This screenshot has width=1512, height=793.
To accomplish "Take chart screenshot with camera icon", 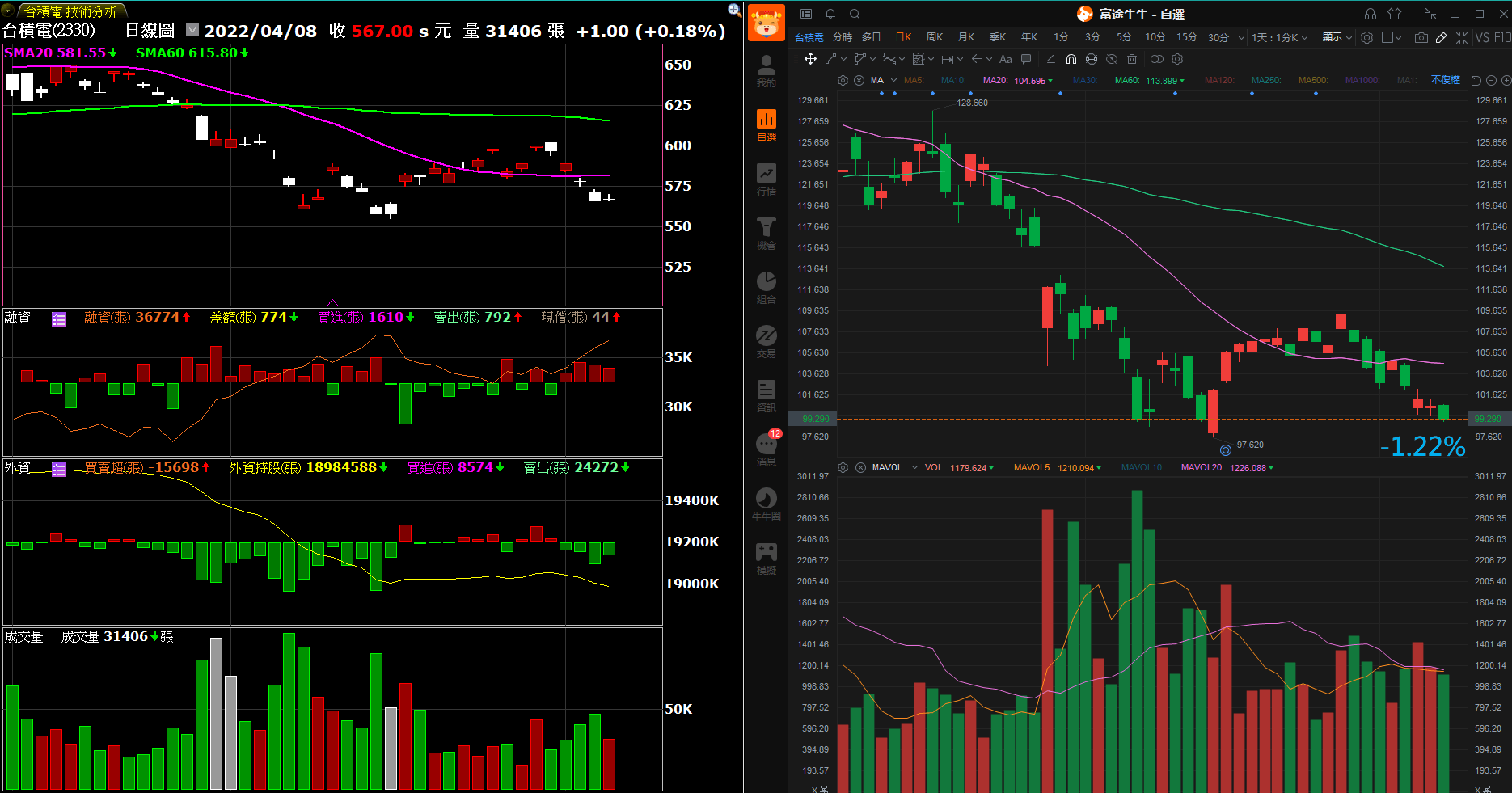I will tap(1421, 37).
